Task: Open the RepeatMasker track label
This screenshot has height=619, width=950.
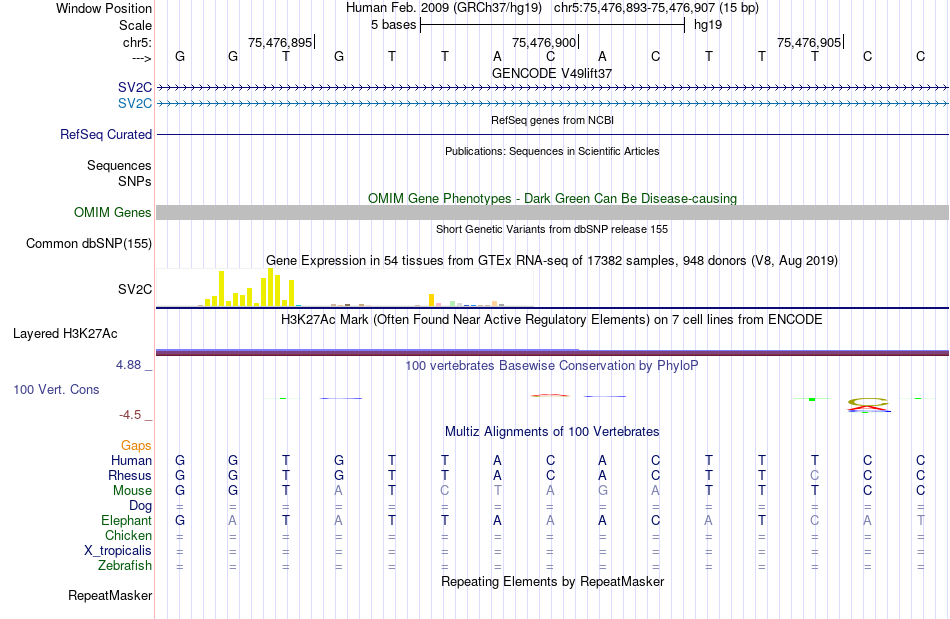Action: coord(110,595)
